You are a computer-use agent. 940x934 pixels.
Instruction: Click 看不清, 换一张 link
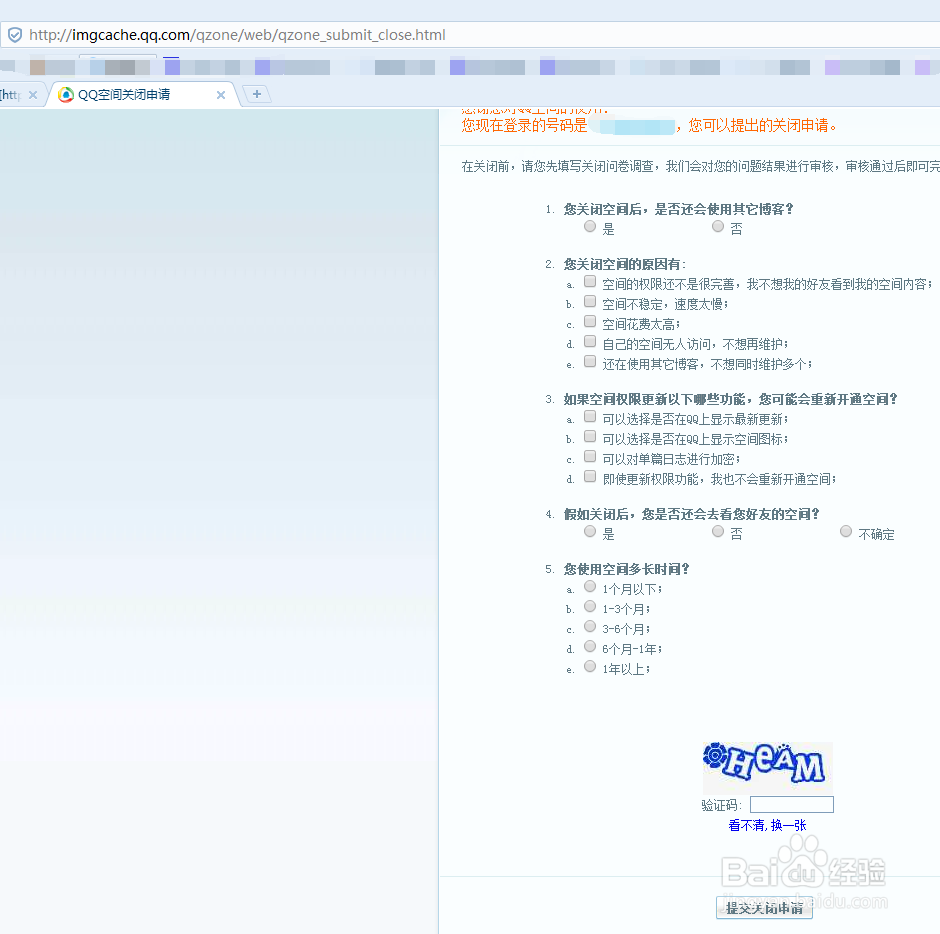(x=767, y=825)
